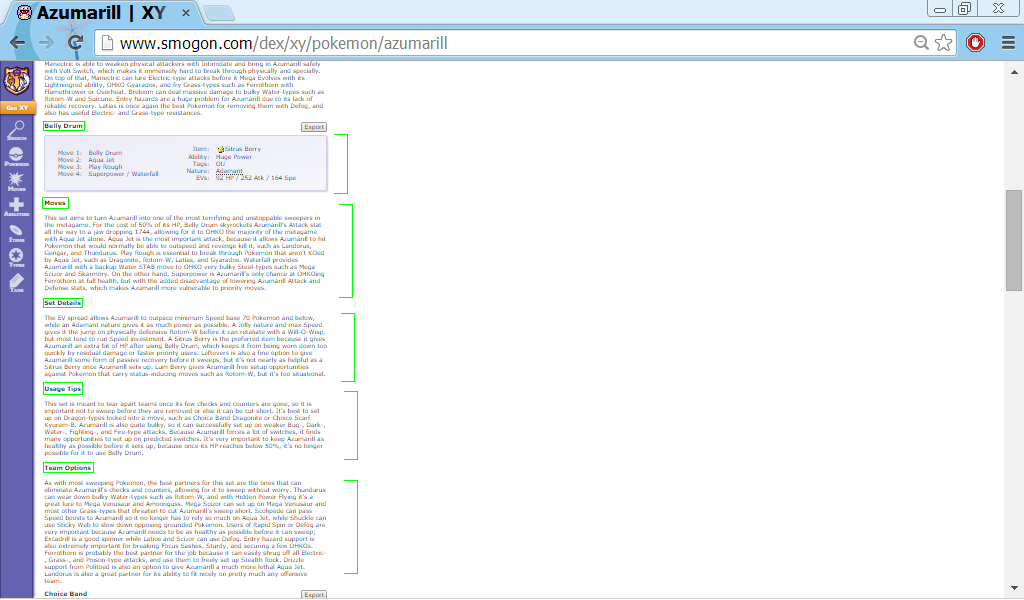Image resolution: width=1024 pixels, height=600 pixels.
Task: Open the Pokemon list from sidebar
Action: tap(16, 156)
